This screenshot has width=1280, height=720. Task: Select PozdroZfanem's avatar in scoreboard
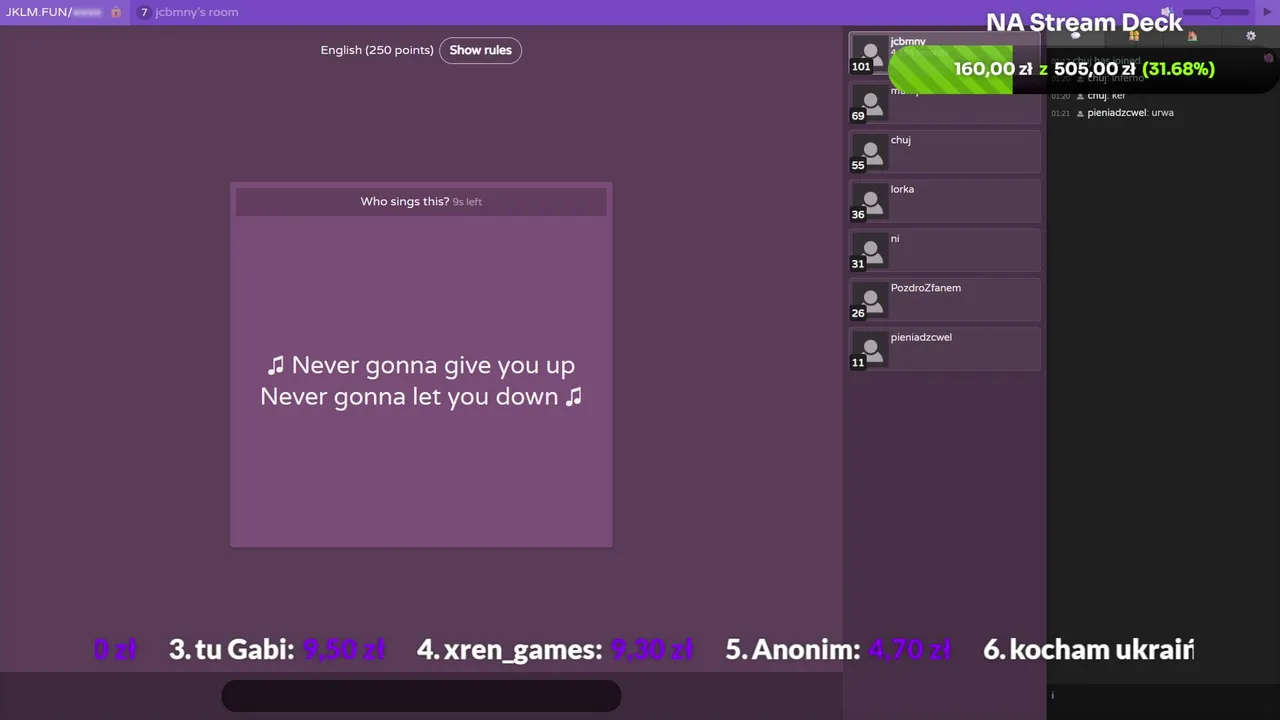[x=869, y=300]
